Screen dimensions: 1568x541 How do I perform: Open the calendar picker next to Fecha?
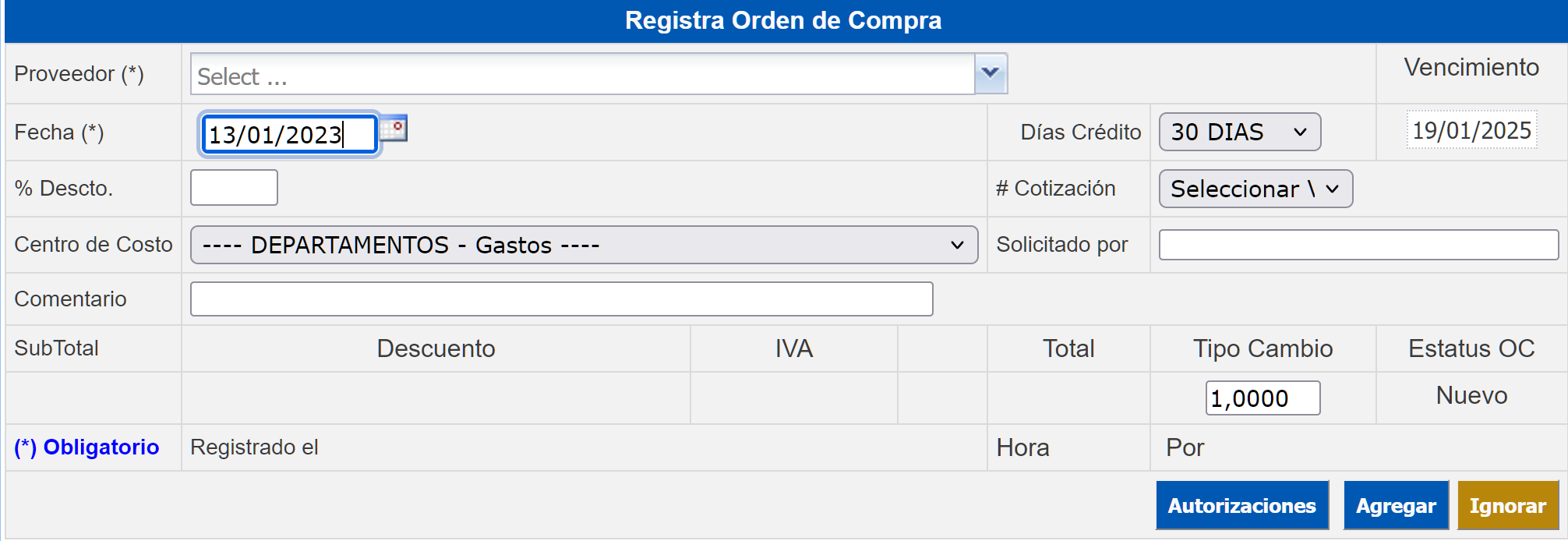coord(394,129)
